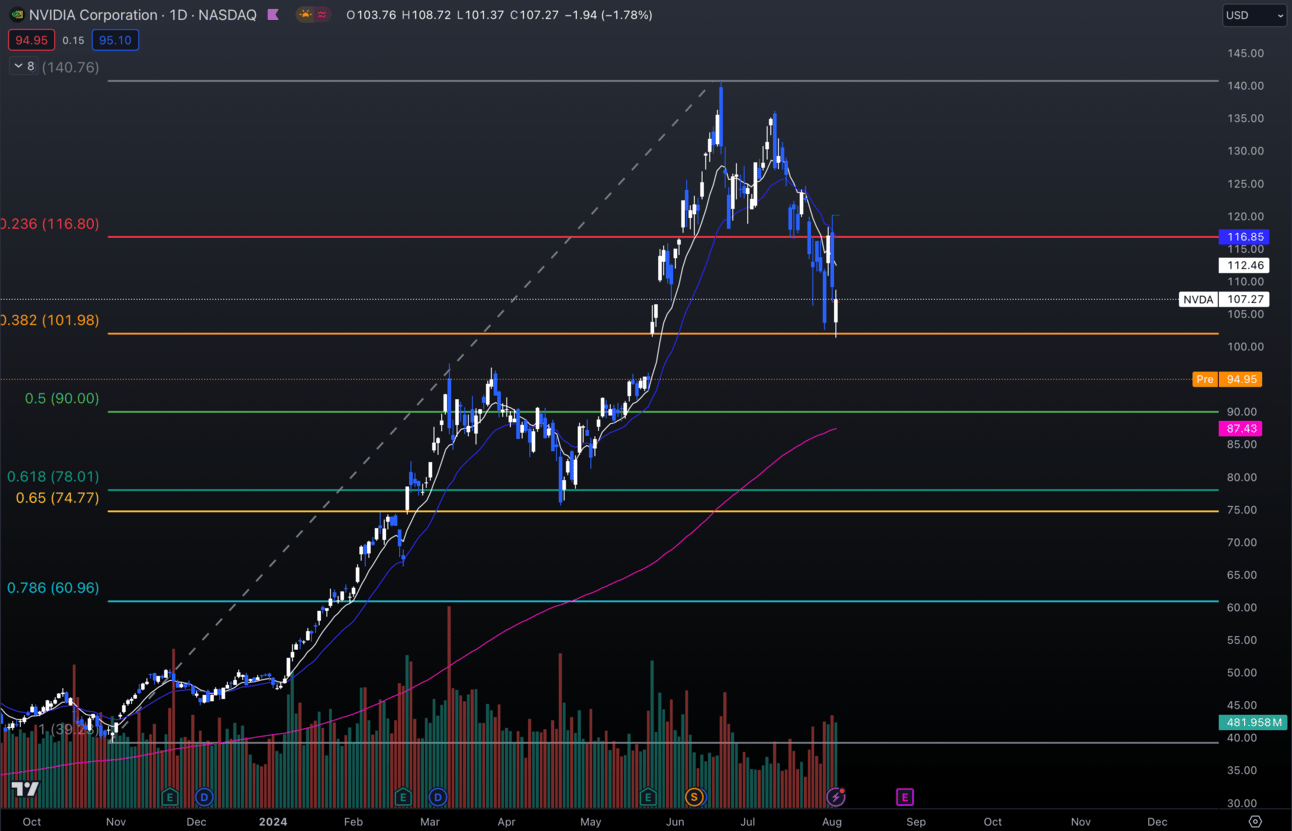This screenshot has width=1292, height=831.
Task: Click the pre-market sun session icon
Action: click(305, 15)
